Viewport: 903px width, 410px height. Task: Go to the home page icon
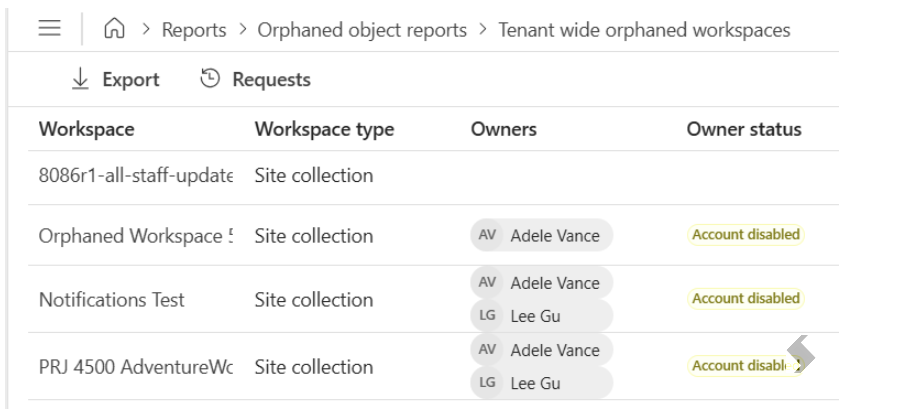[x=114, y=28]
